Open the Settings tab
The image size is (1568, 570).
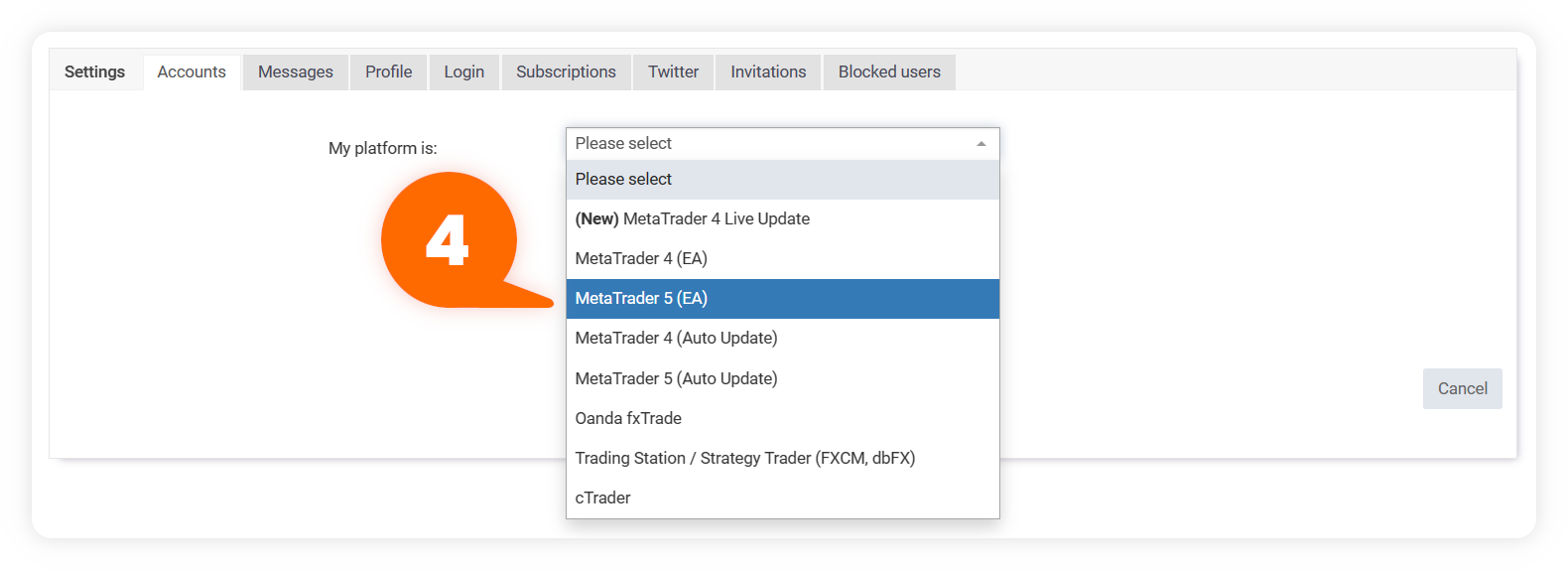[94, 72]
